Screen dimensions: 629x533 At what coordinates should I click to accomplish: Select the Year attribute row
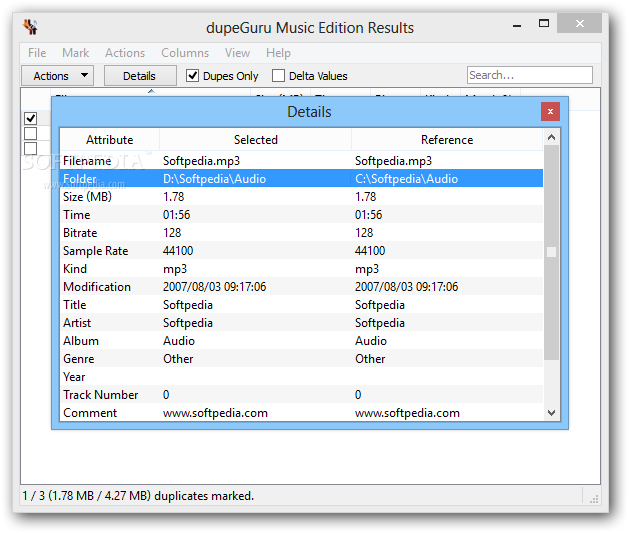click(302, 377)
